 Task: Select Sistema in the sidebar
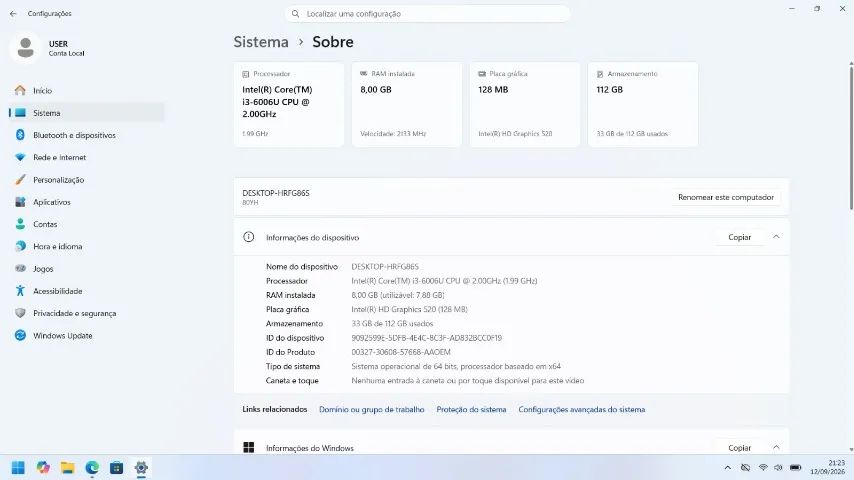click(87, 113)
